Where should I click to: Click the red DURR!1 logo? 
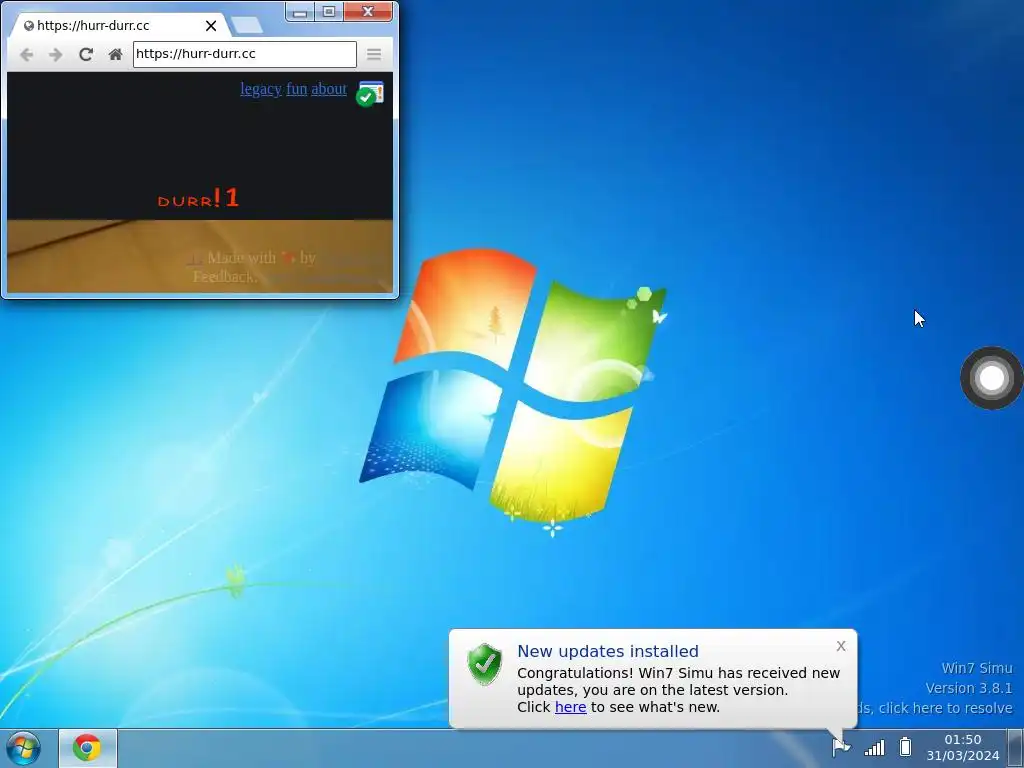pos(199,198)
